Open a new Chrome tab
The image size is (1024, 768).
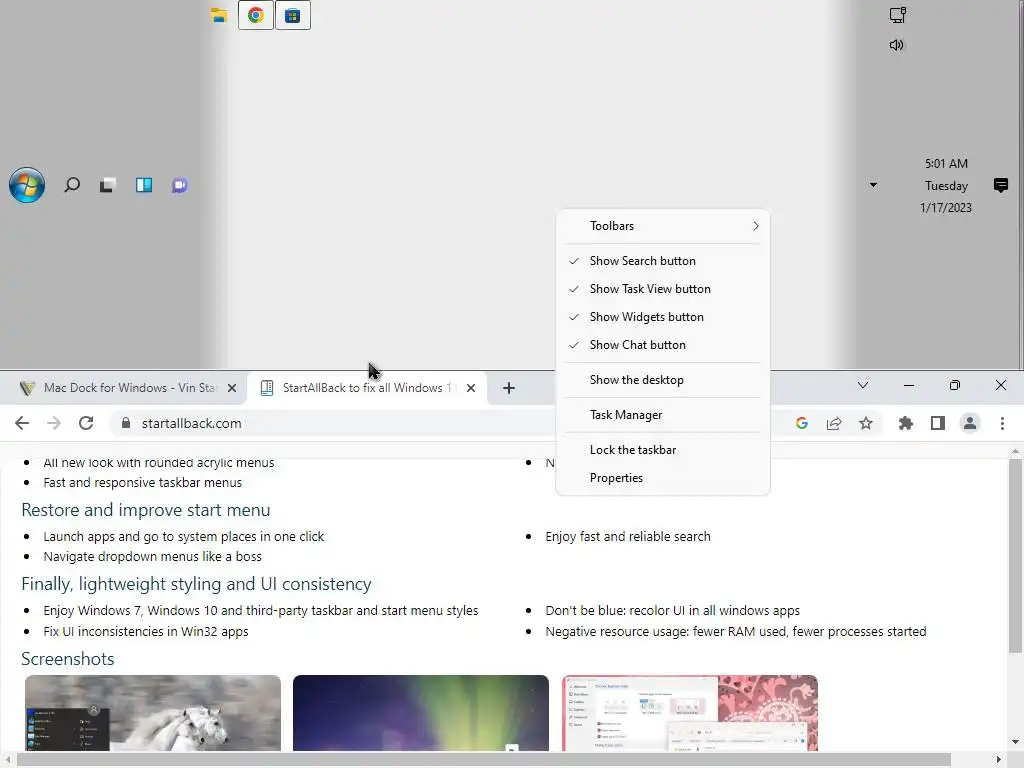[509, 388]
